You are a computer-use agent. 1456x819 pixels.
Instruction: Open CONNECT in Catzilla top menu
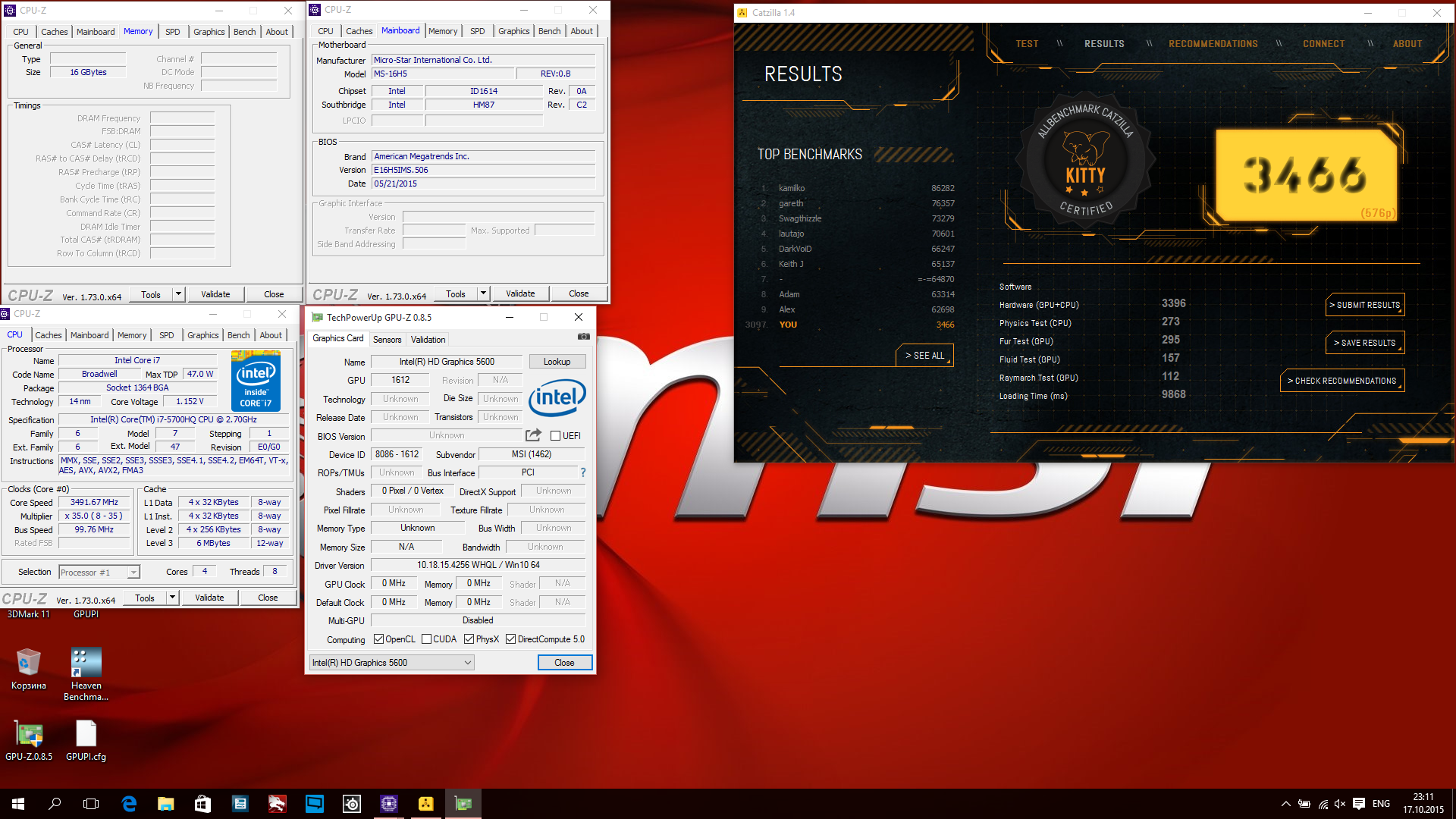(x=1323, y=44)
